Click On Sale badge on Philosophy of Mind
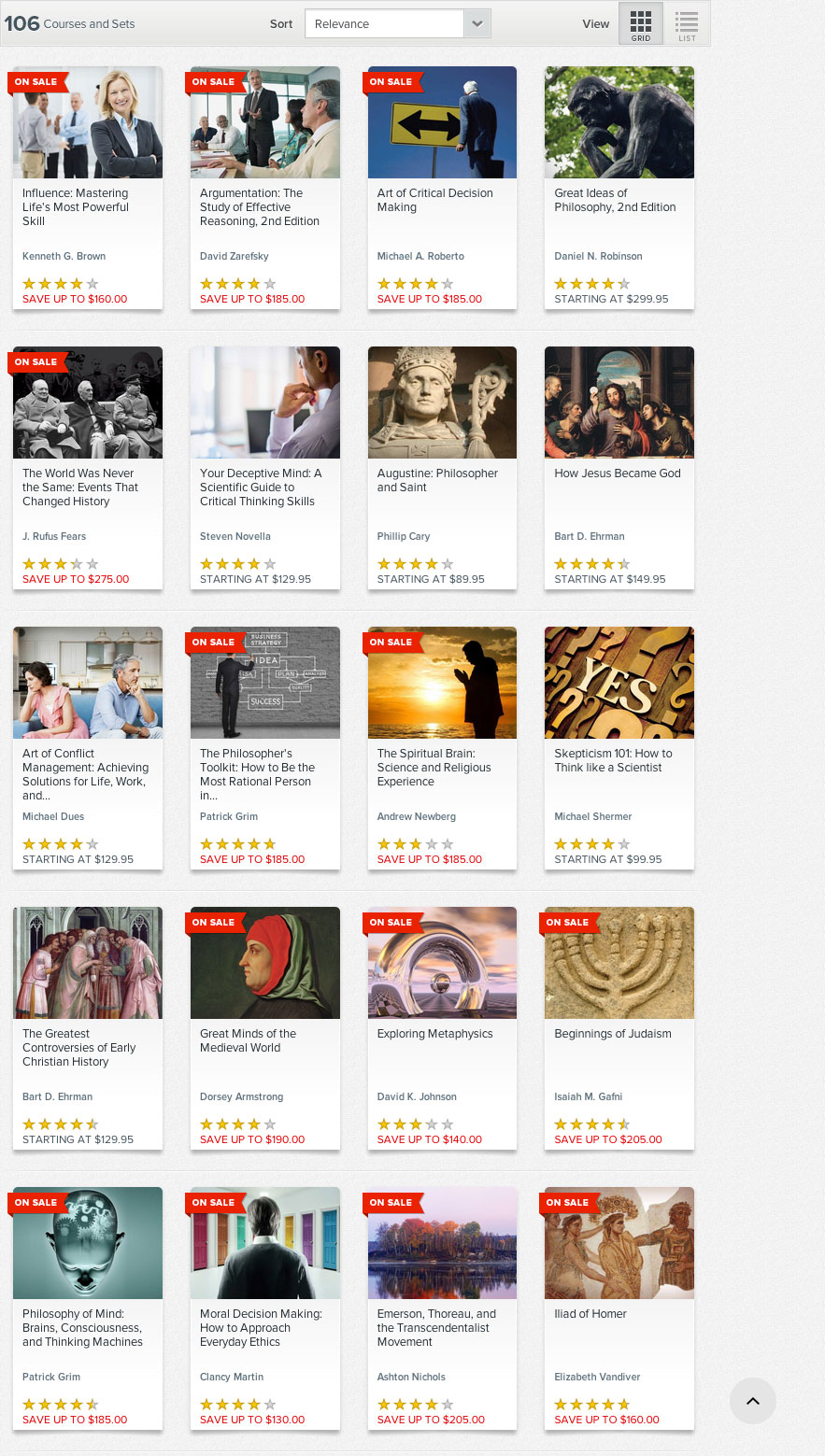The height and width of the screenshot is (1456, 825). pyautogui.click(x=37, y=1203)
